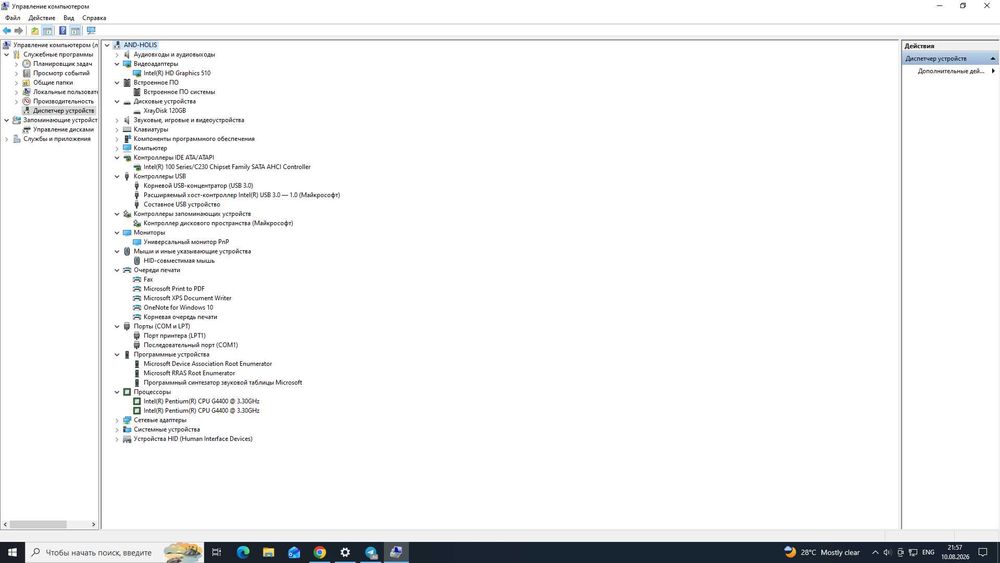1000x563 pixels.
Task: Collapse the Контроллеры USB category
Action: click(117, 176)
